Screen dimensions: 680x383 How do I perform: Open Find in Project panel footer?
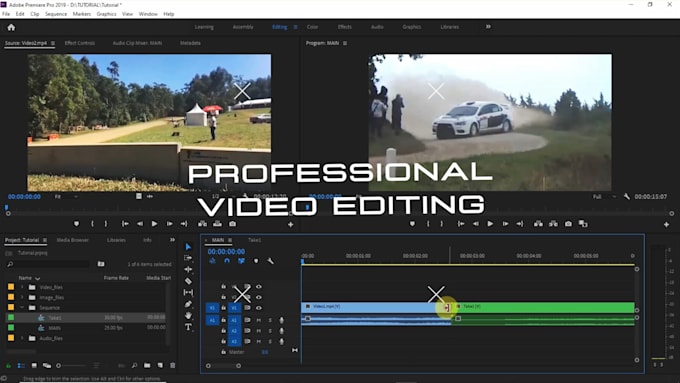[134, 366]
